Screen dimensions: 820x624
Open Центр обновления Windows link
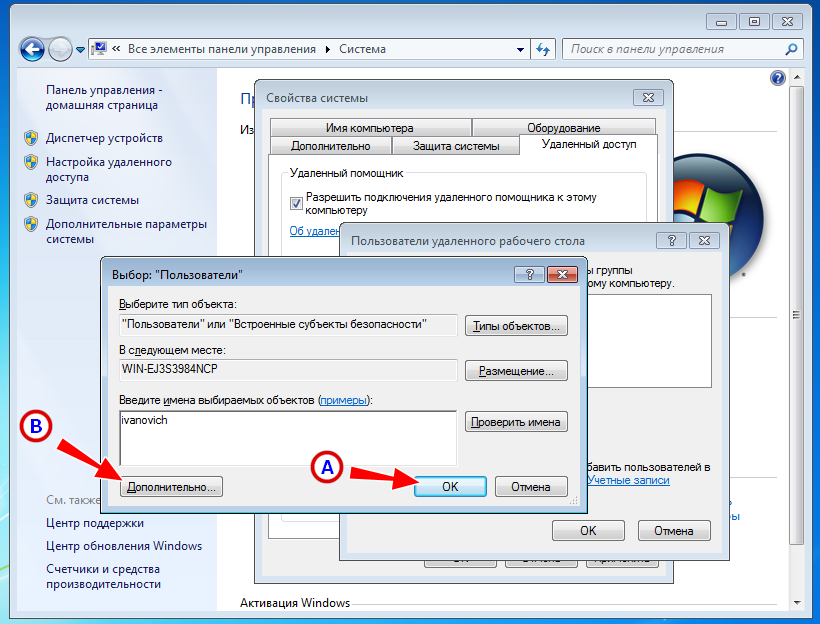[x=124, y=546]
